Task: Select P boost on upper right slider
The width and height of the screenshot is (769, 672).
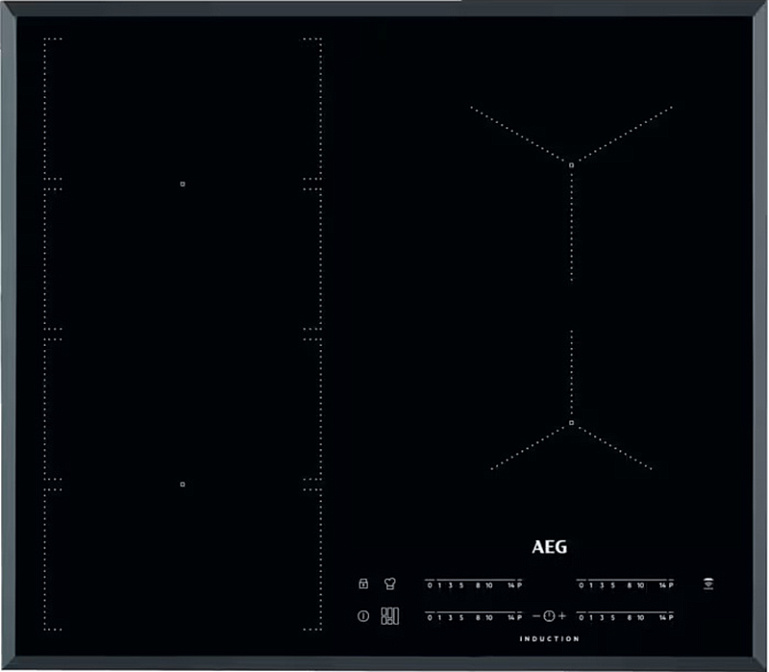Action: pyautogui.click(x=671, y=585)
